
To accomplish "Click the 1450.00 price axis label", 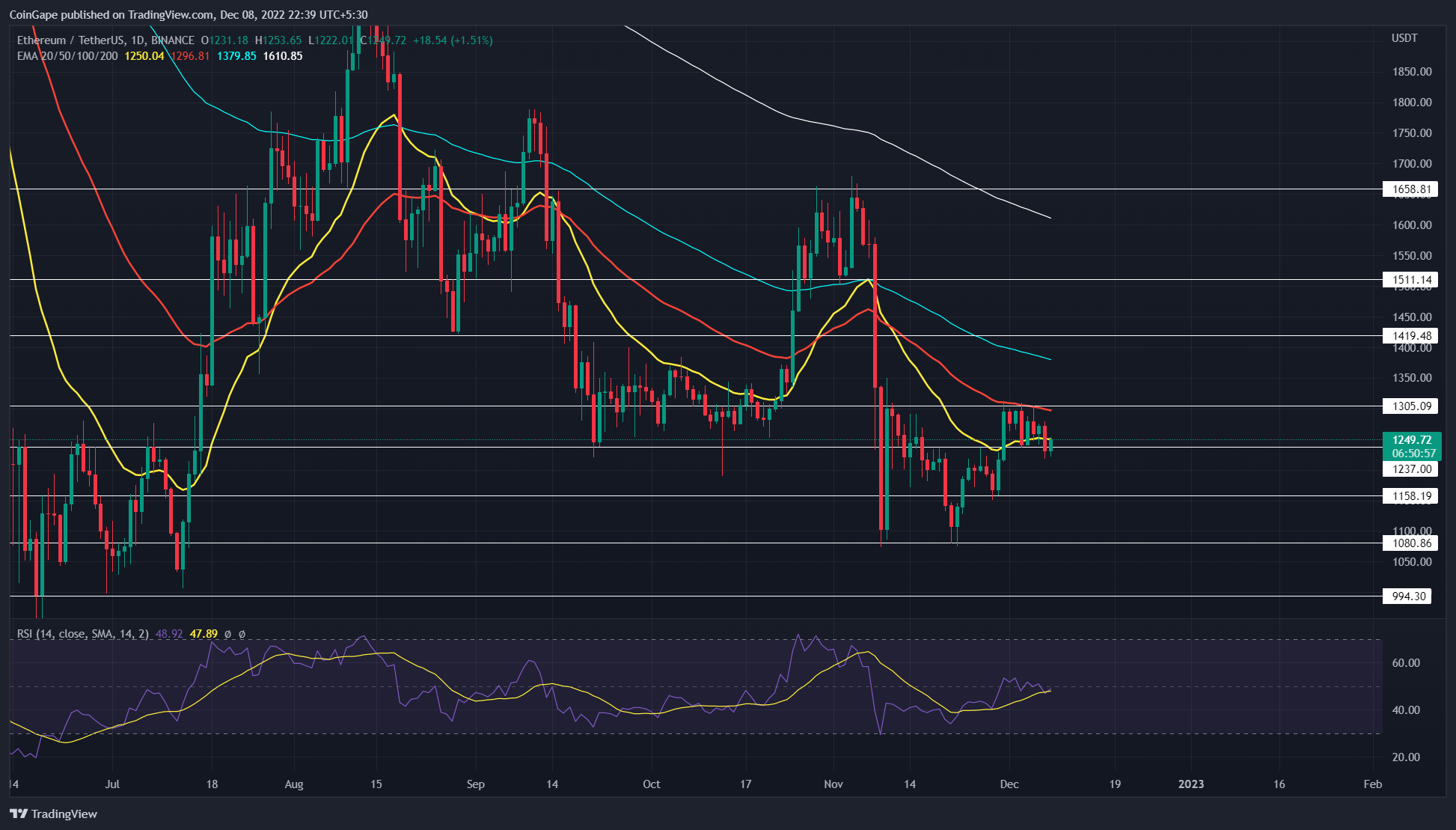I will (x=1412, y=317).
